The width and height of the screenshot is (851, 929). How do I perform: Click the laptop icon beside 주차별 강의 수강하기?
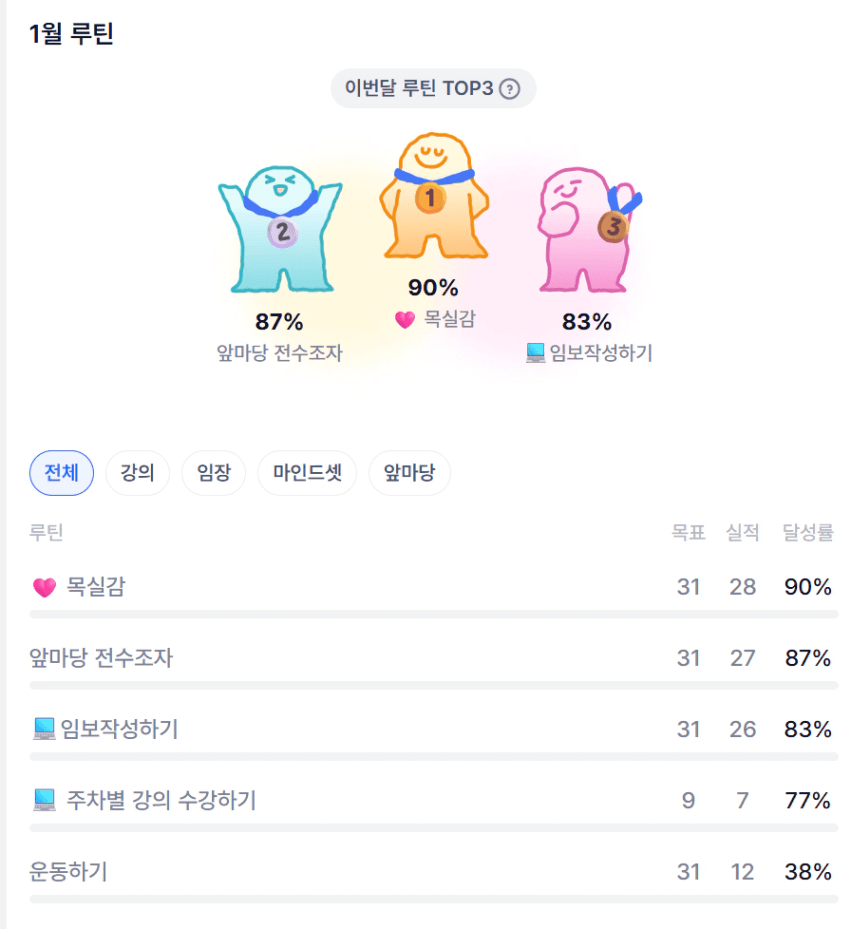click(44, 800)
